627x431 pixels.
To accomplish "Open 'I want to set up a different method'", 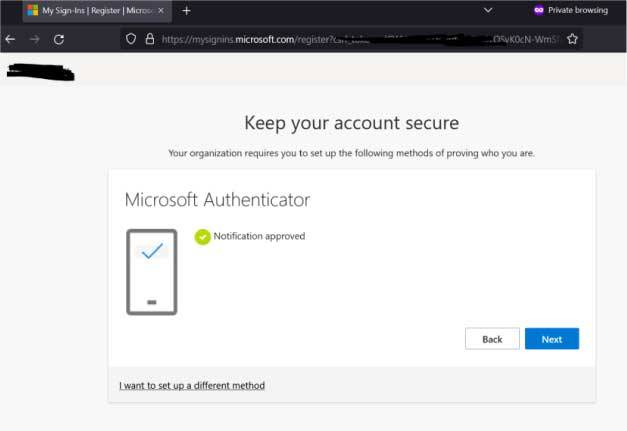I will pyautogui.click(x=192, y=385).
